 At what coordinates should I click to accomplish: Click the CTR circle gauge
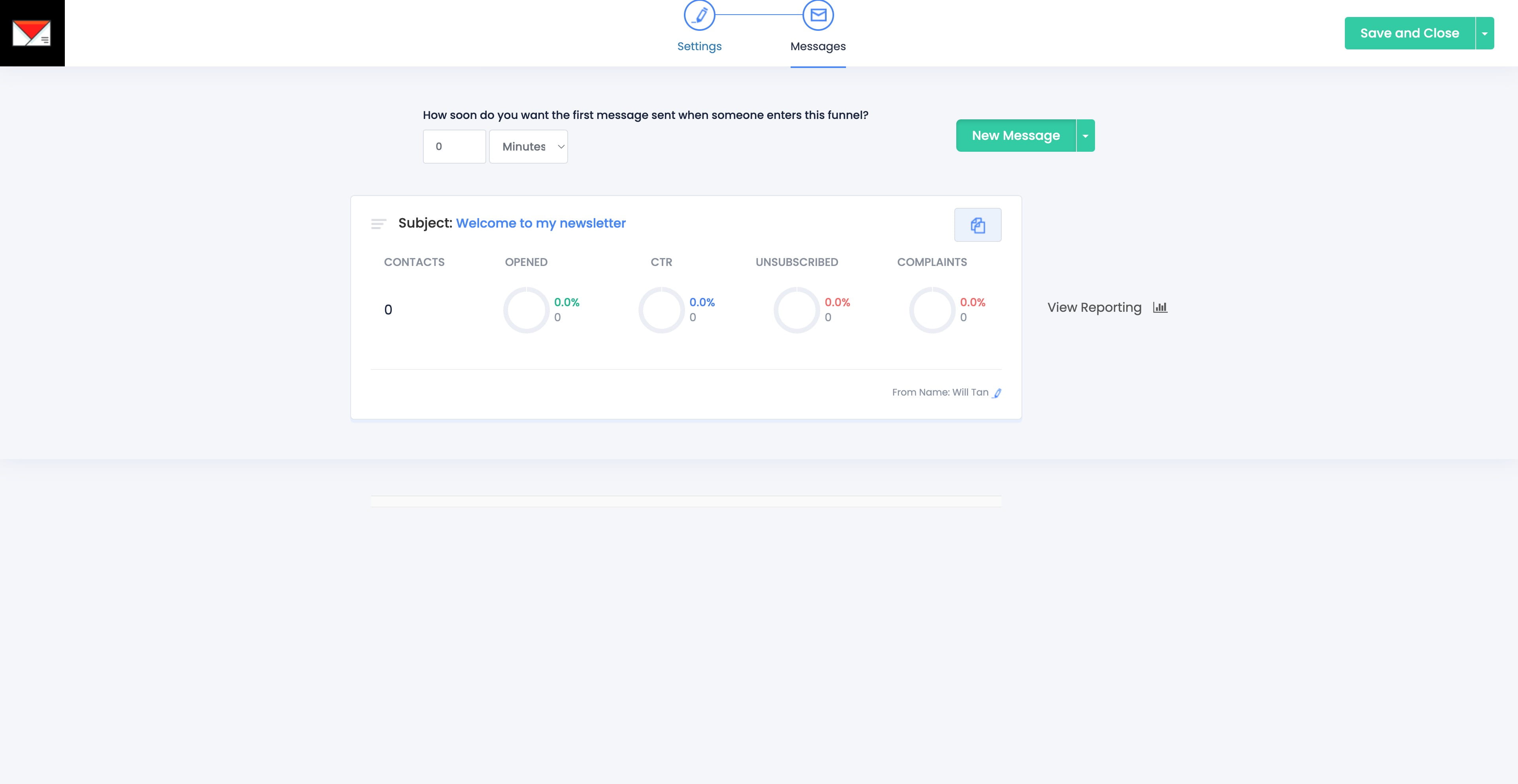coord(661,310)
